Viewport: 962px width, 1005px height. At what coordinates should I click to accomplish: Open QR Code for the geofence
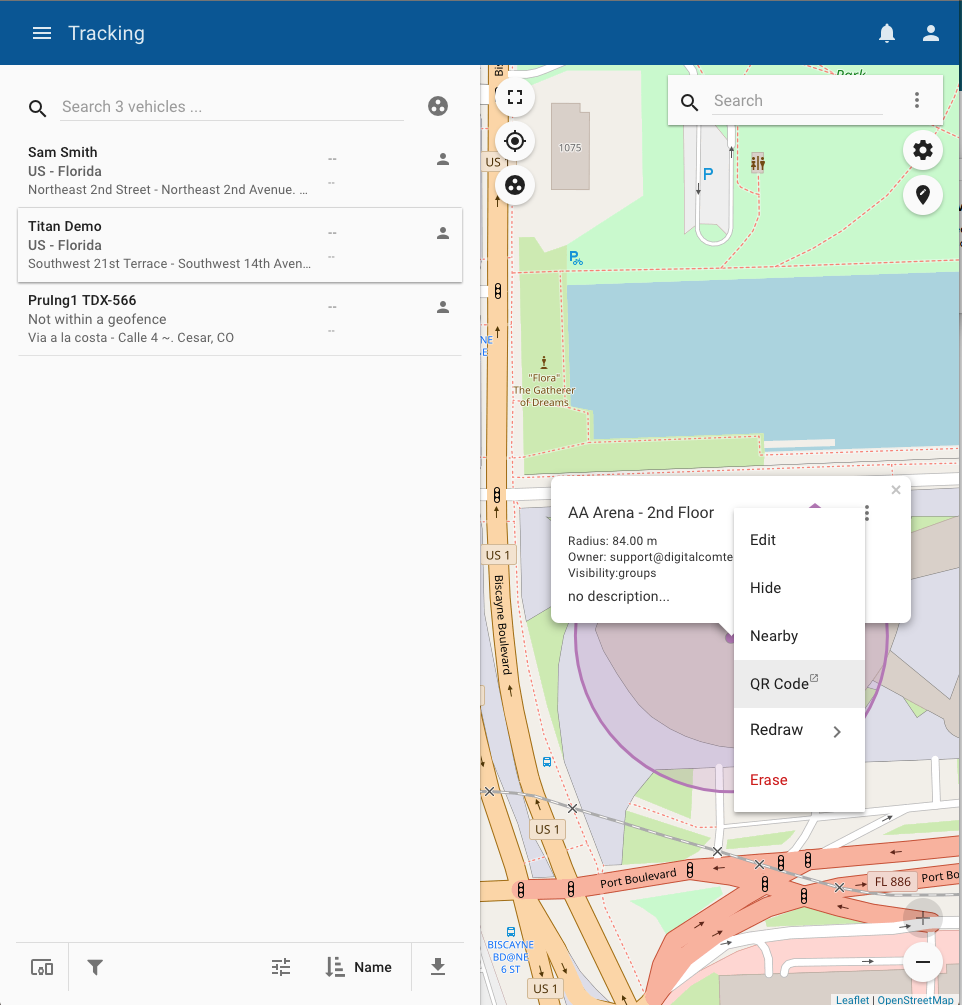click(x=799, y=684)
